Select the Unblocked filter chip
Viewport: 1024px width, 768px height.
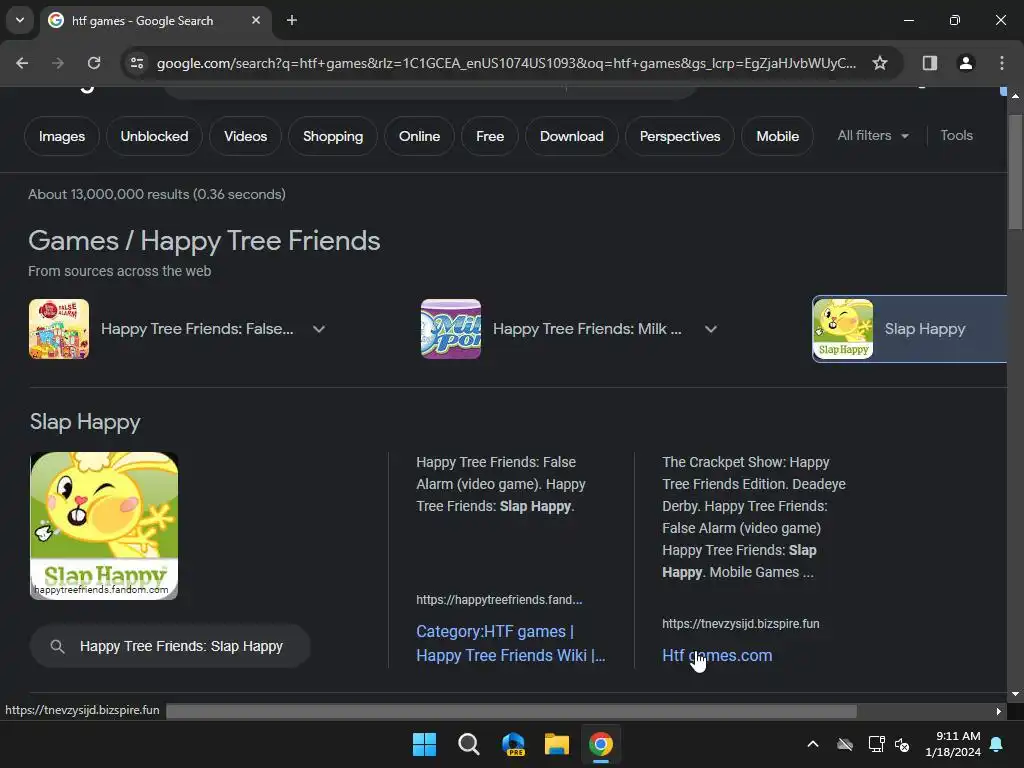(x=154, y=136)
